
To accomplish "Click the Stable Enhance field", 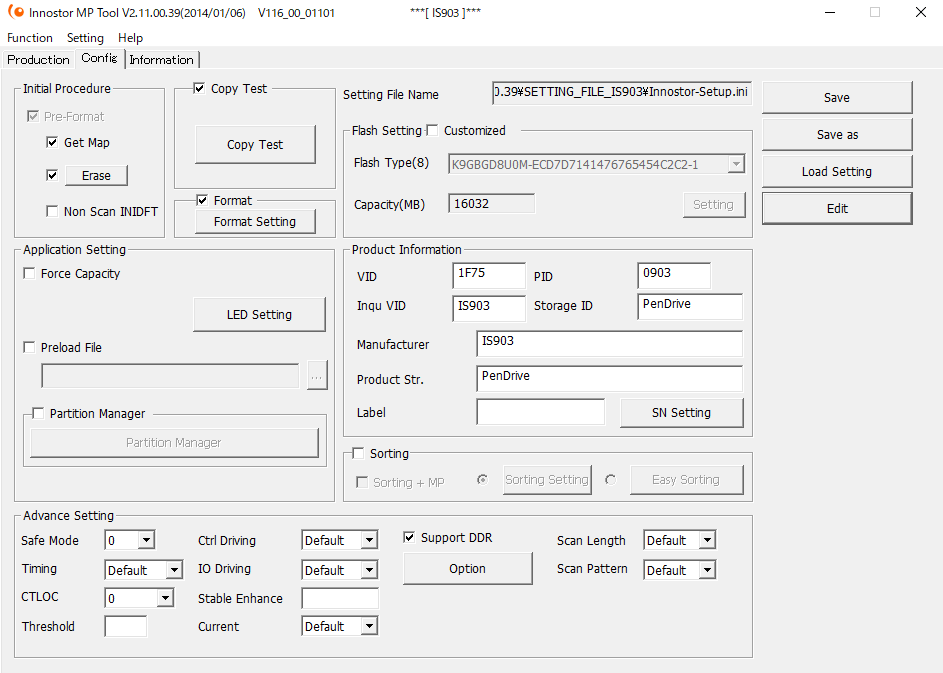I will [x=340, y=598].
